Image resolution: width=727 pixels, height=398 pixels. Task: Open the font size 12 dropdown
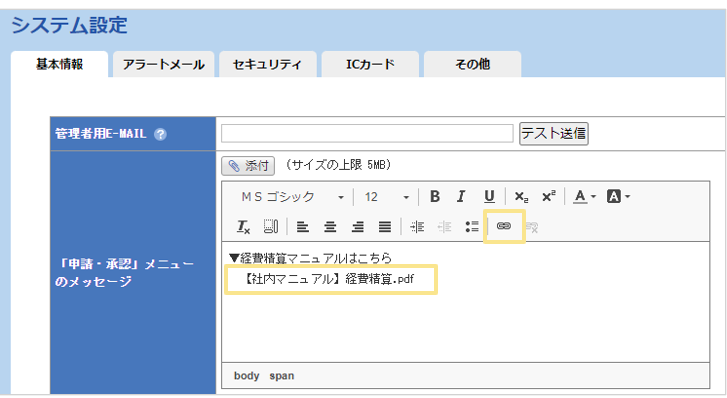coord(386,197)
